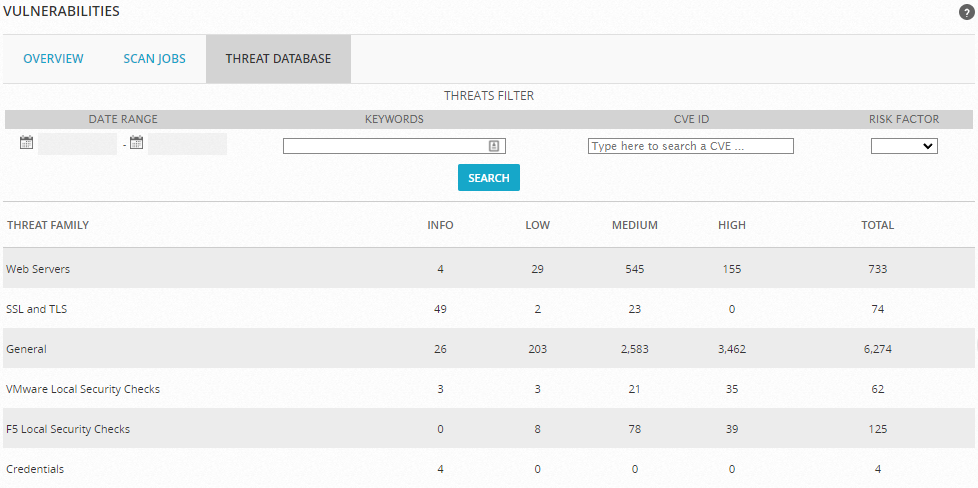Click the contact icon inside Keywords field
Screen dimensions: 978x488
tap(494, 146)
